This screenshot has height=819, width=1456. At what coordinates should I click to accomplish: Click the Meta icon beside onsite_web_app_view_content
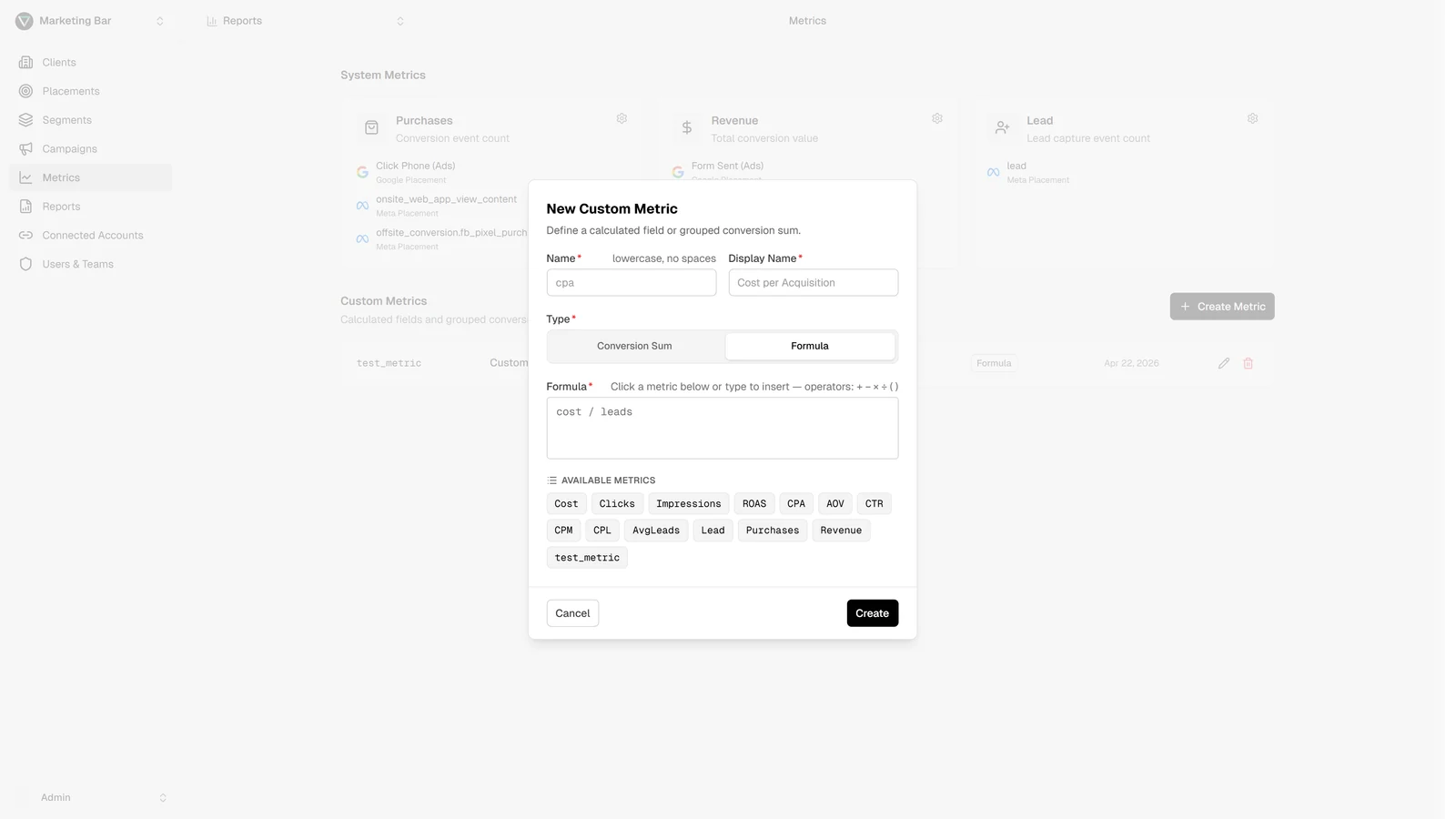click(x=362, y=206)
